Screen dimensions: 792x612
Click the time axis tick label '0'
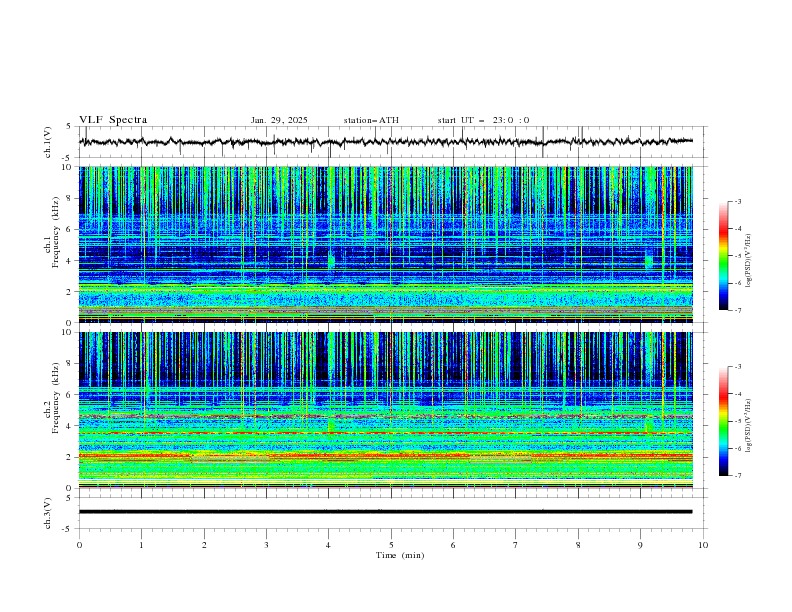point(79,545)
